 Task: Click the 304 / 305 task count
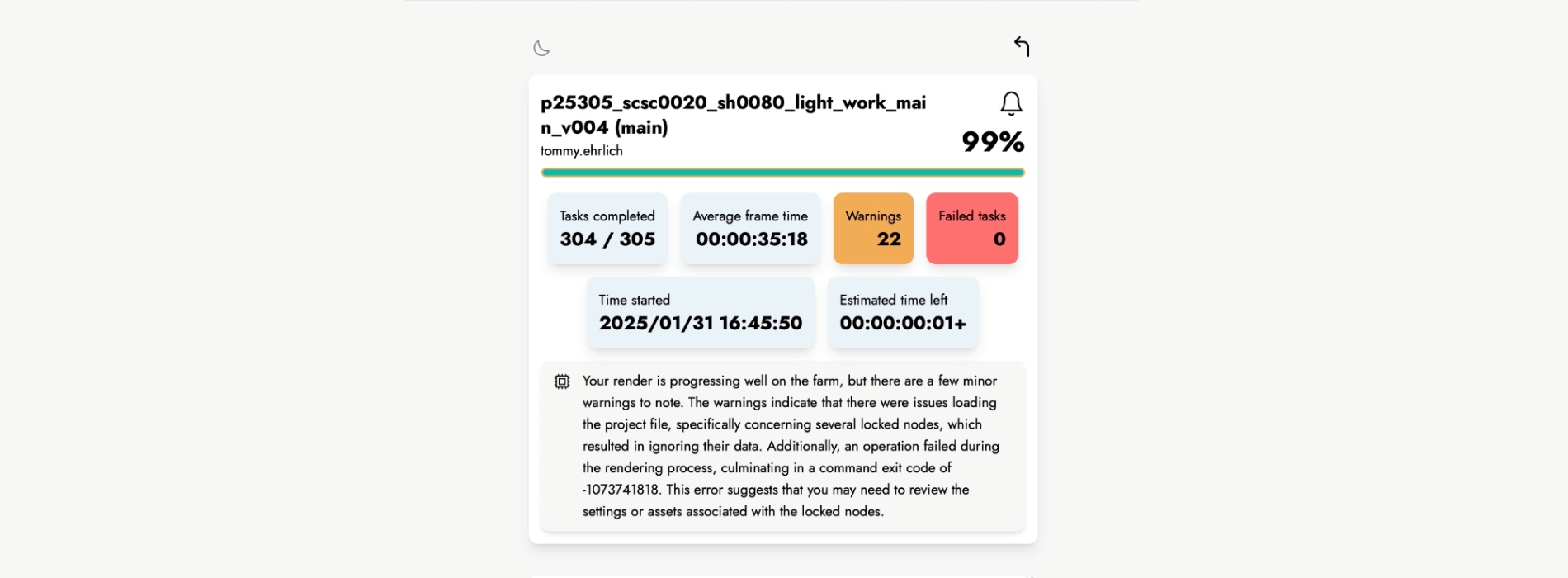tap(607, 239)
